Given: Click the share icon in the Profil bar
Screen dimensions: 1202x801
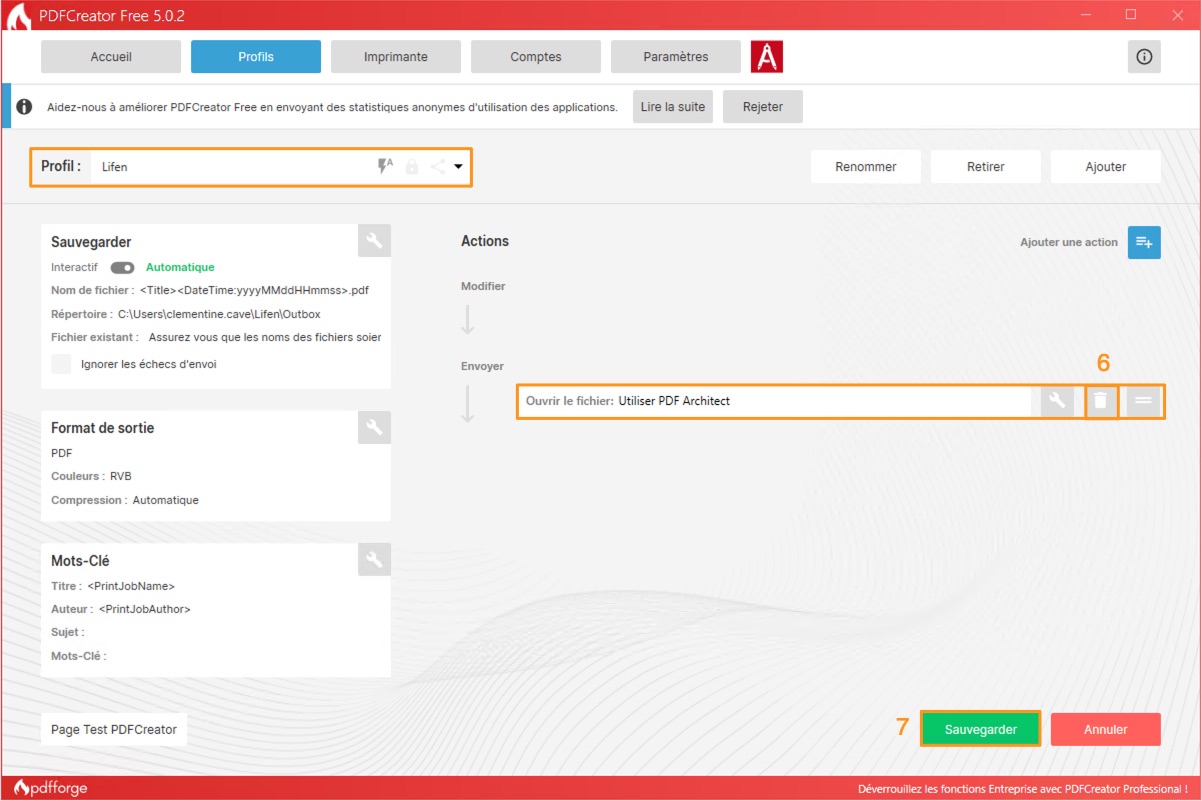Looking at the screenshot, I should 437,167.
